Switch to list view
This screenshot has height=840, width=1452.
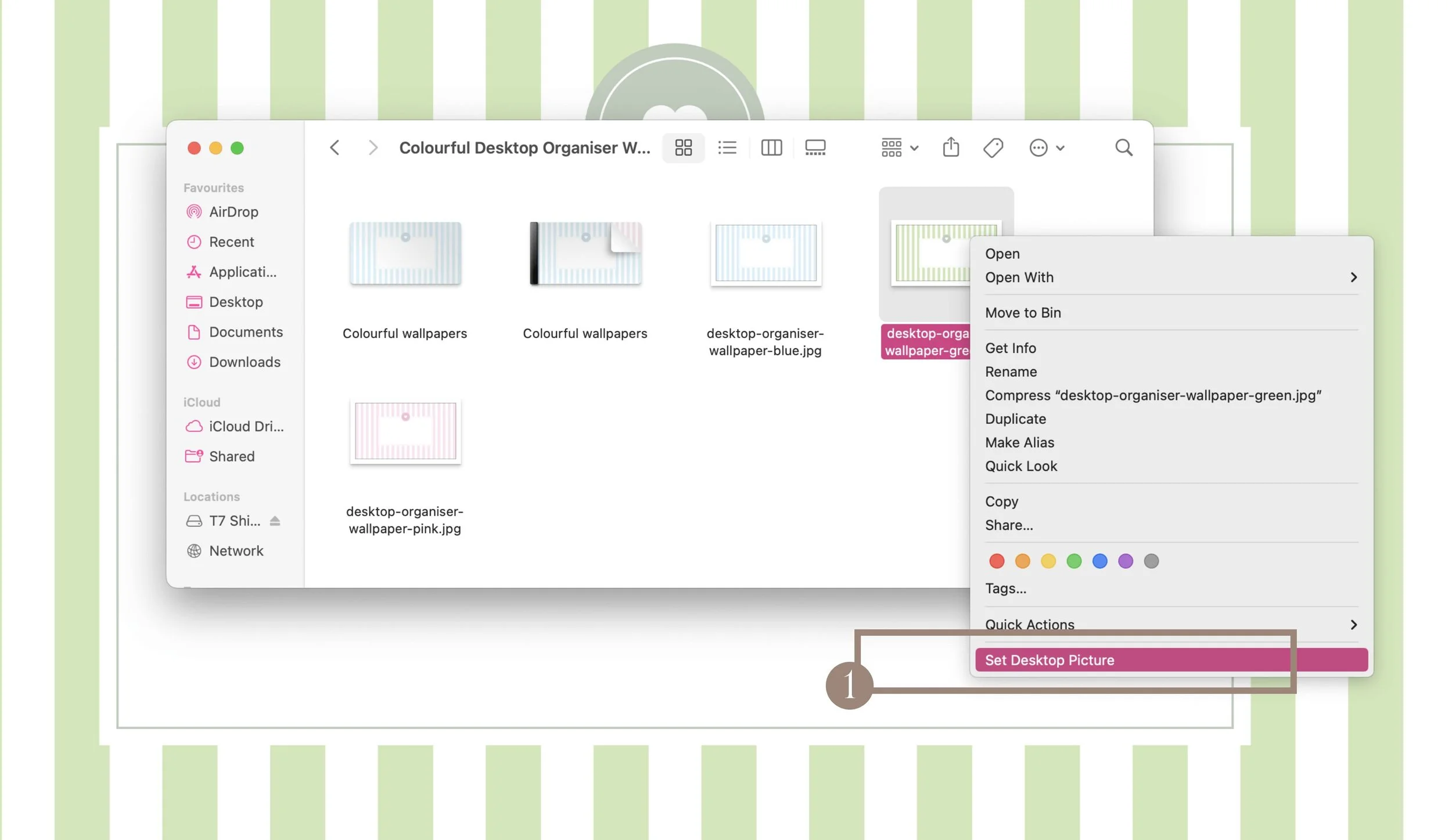727,147
